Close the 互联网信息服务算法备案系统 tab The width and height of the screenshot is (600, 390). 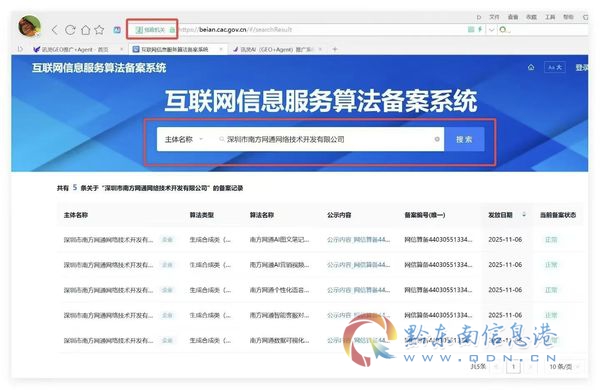[x=221, y=49]
